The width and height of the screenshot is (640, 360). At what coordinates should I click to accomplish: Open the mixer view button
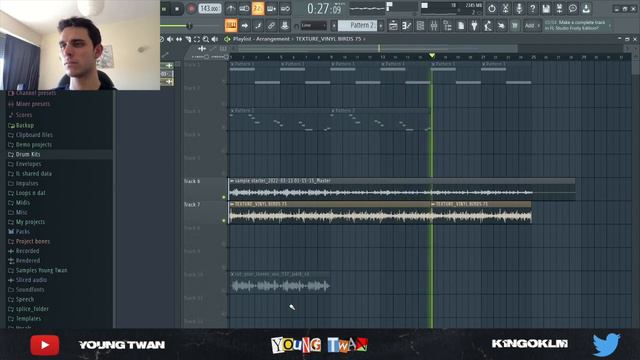[x=433, y=26]
